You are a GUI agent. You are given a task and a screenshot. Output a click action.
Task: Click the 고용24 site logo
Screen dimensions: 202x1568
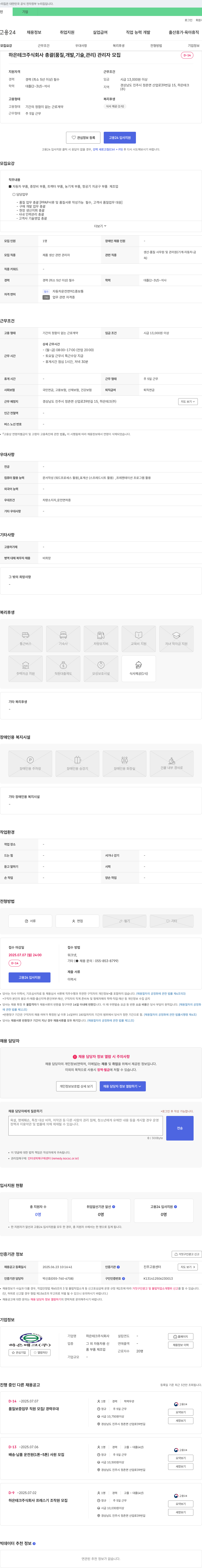pyautogui.click(x=8, y=32)
